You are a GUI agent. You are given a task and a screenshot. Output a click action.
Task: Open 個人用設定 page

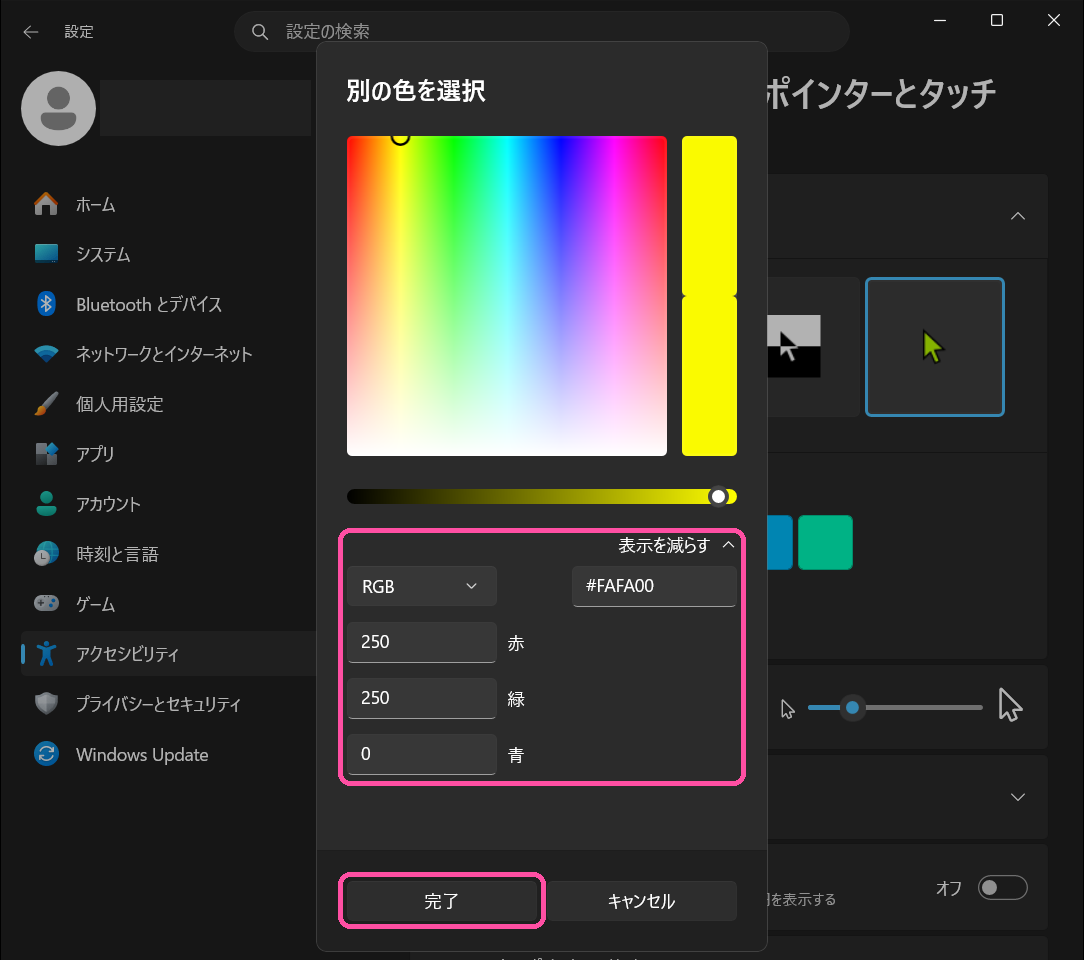(169, 404)
